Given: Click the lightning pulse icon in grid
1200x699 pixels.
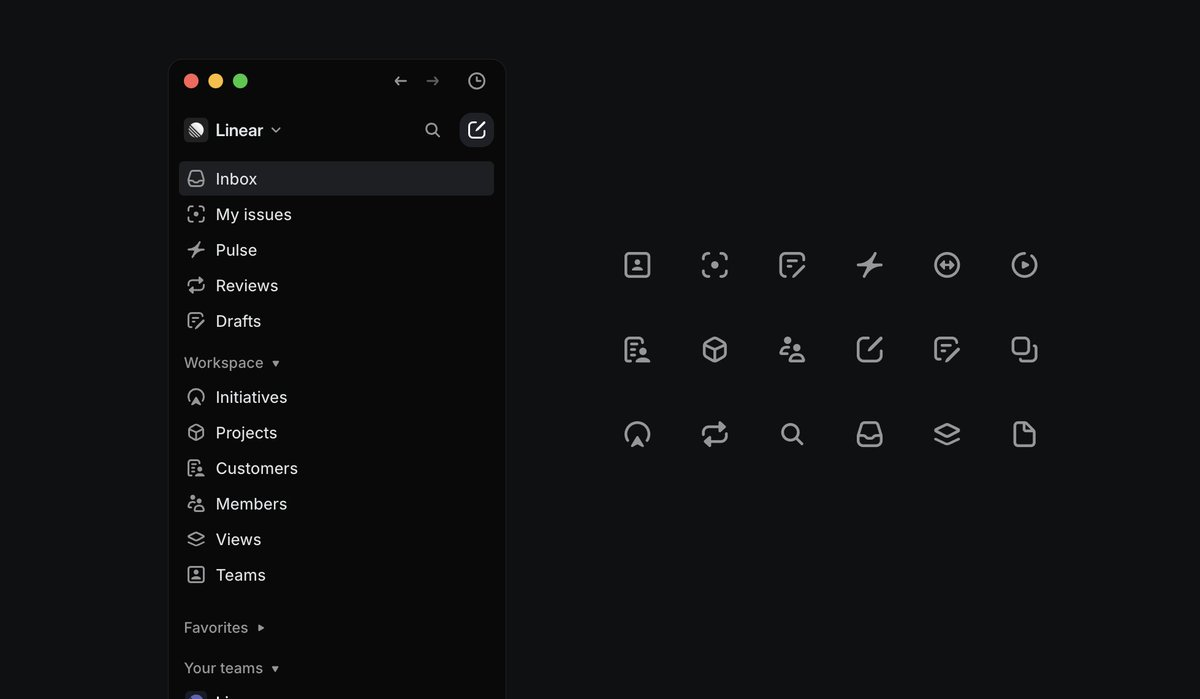Looking at the screenshot, I should point(870,265).
